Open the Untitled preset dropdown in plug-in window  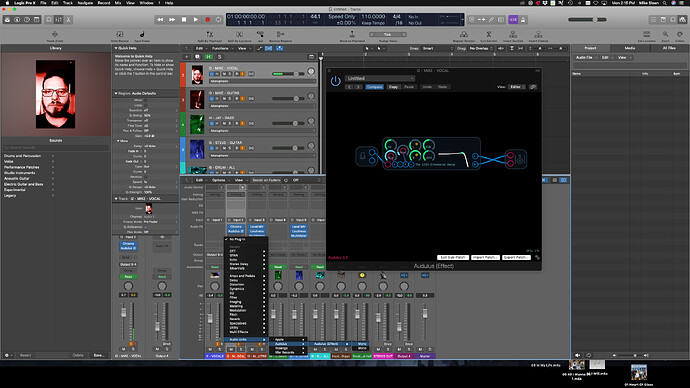pos(380,78)
